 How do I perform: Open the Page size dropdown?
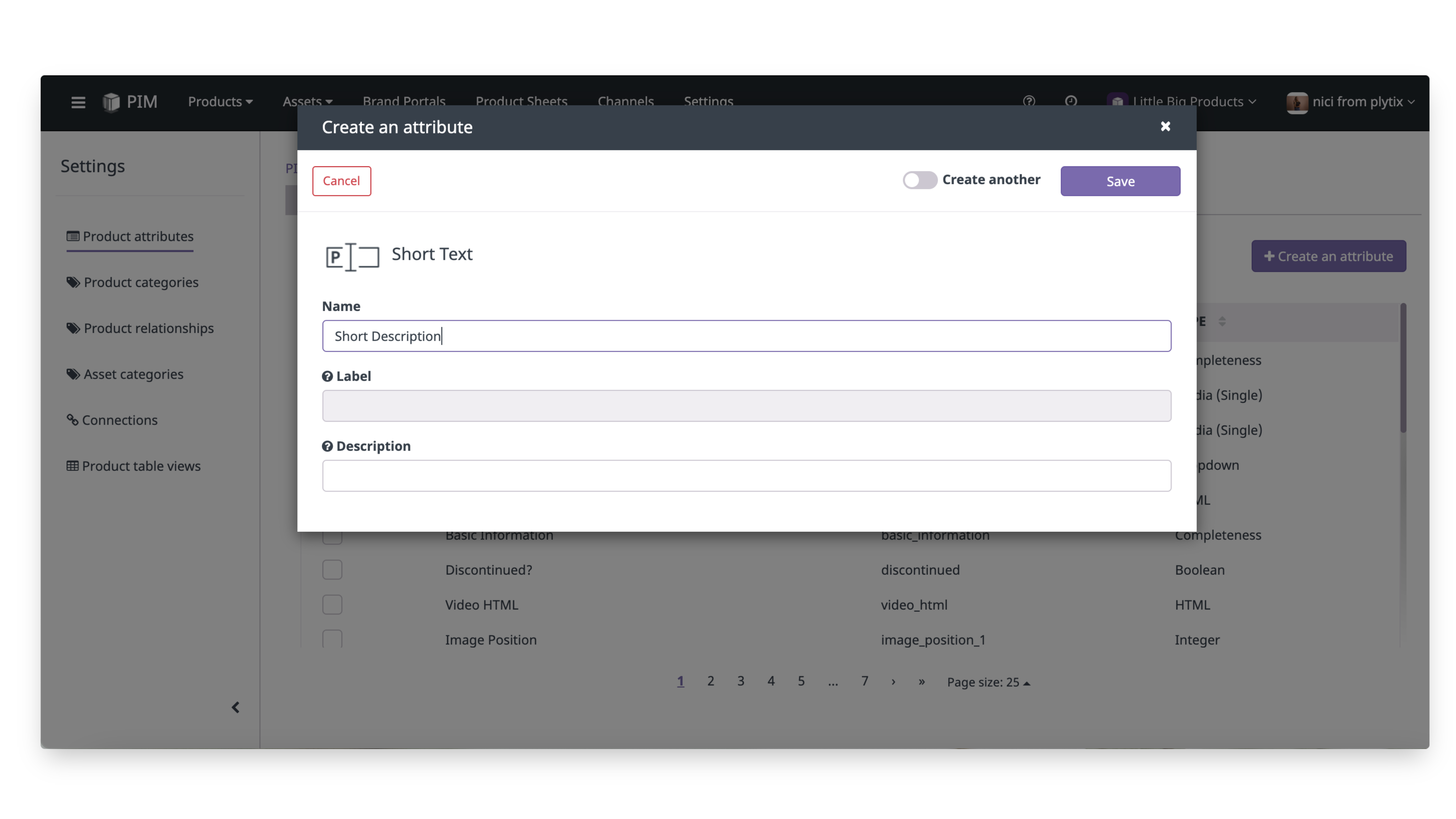989,683
